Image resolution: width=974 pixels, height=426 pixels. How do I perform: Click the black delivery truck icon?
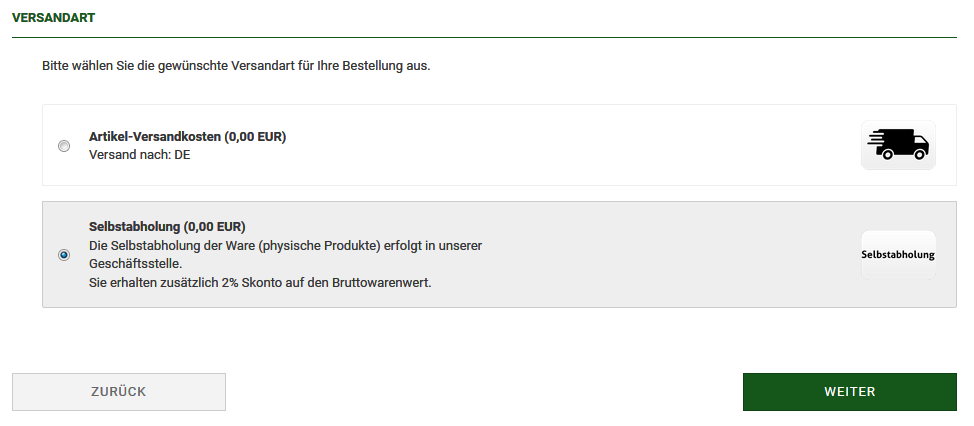(898, 145)
